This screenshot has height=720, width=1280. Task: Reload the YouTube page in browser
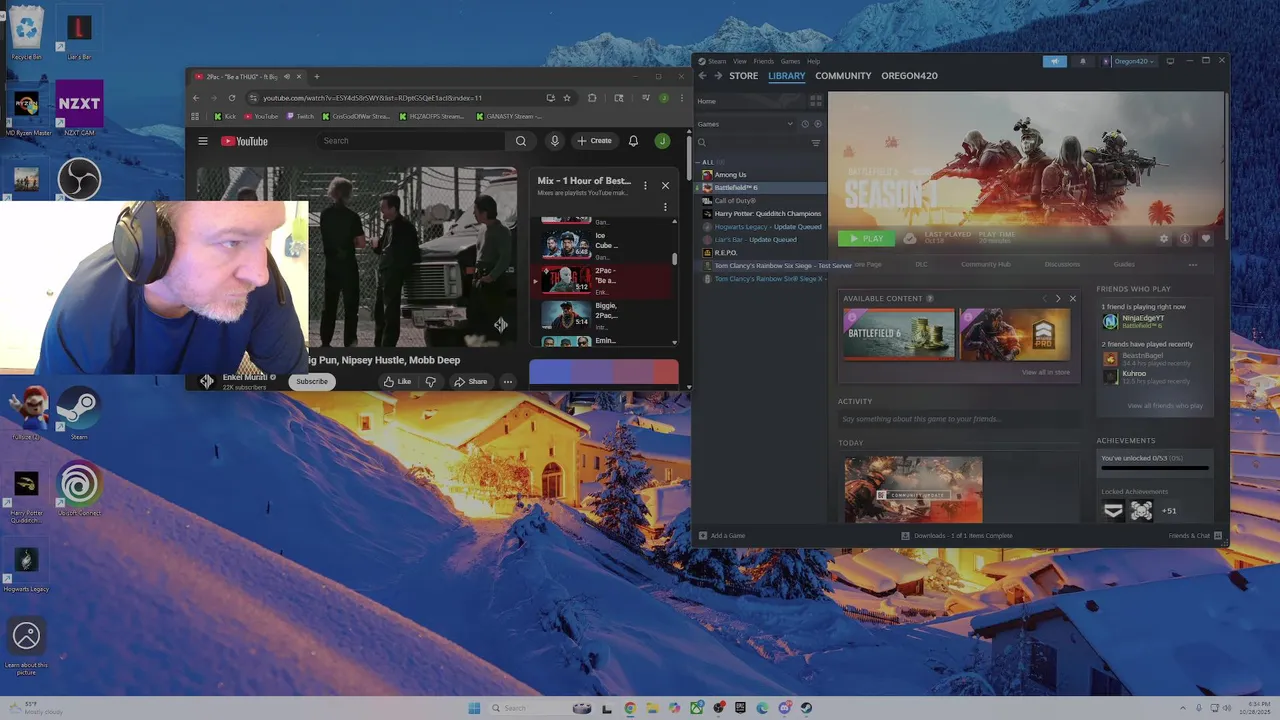(x=231, y=98)
